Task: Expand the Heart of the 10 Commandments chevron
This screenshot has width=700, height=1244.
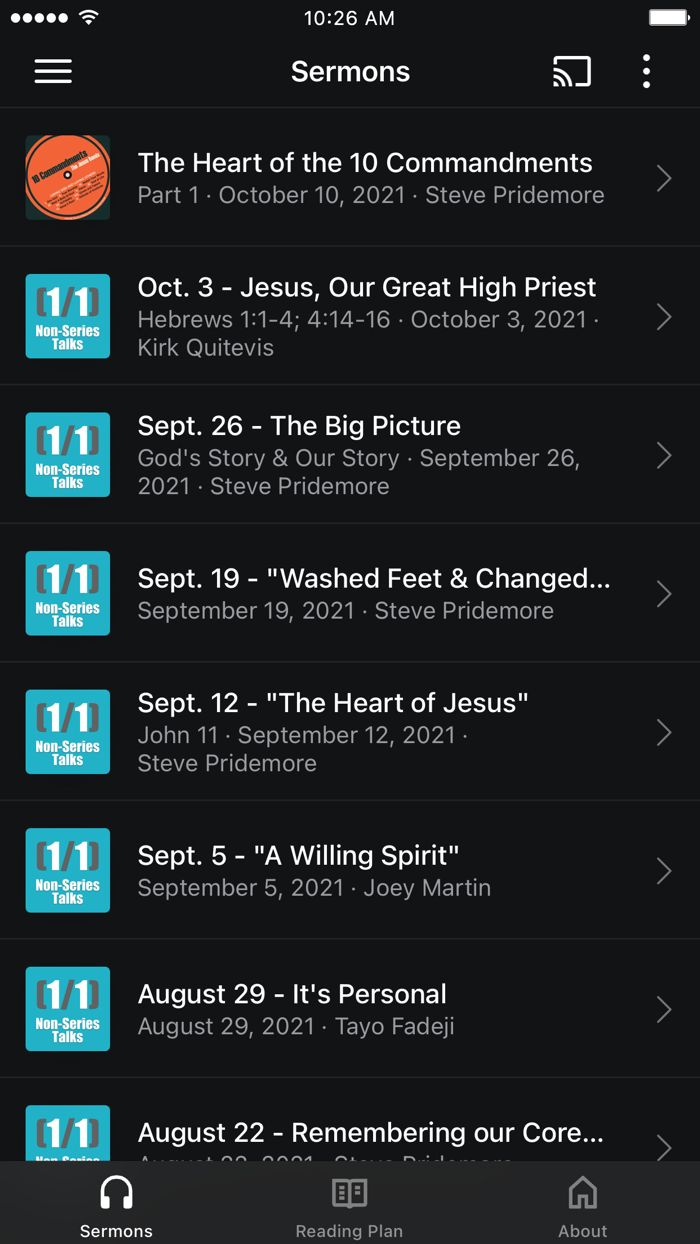Action: pos(664,178)
